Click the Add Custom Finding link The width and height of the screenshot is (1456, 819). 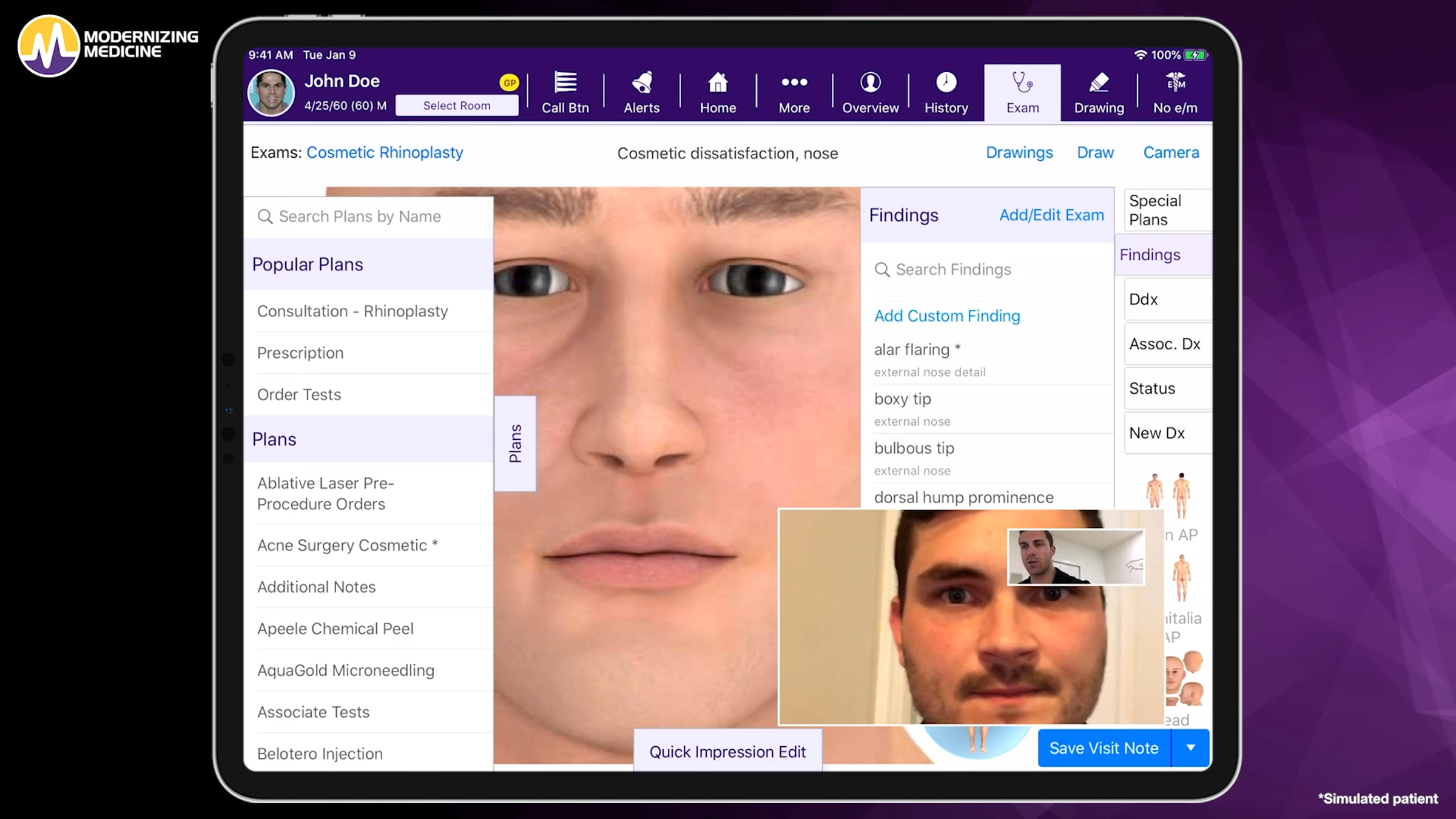(947, 316)
